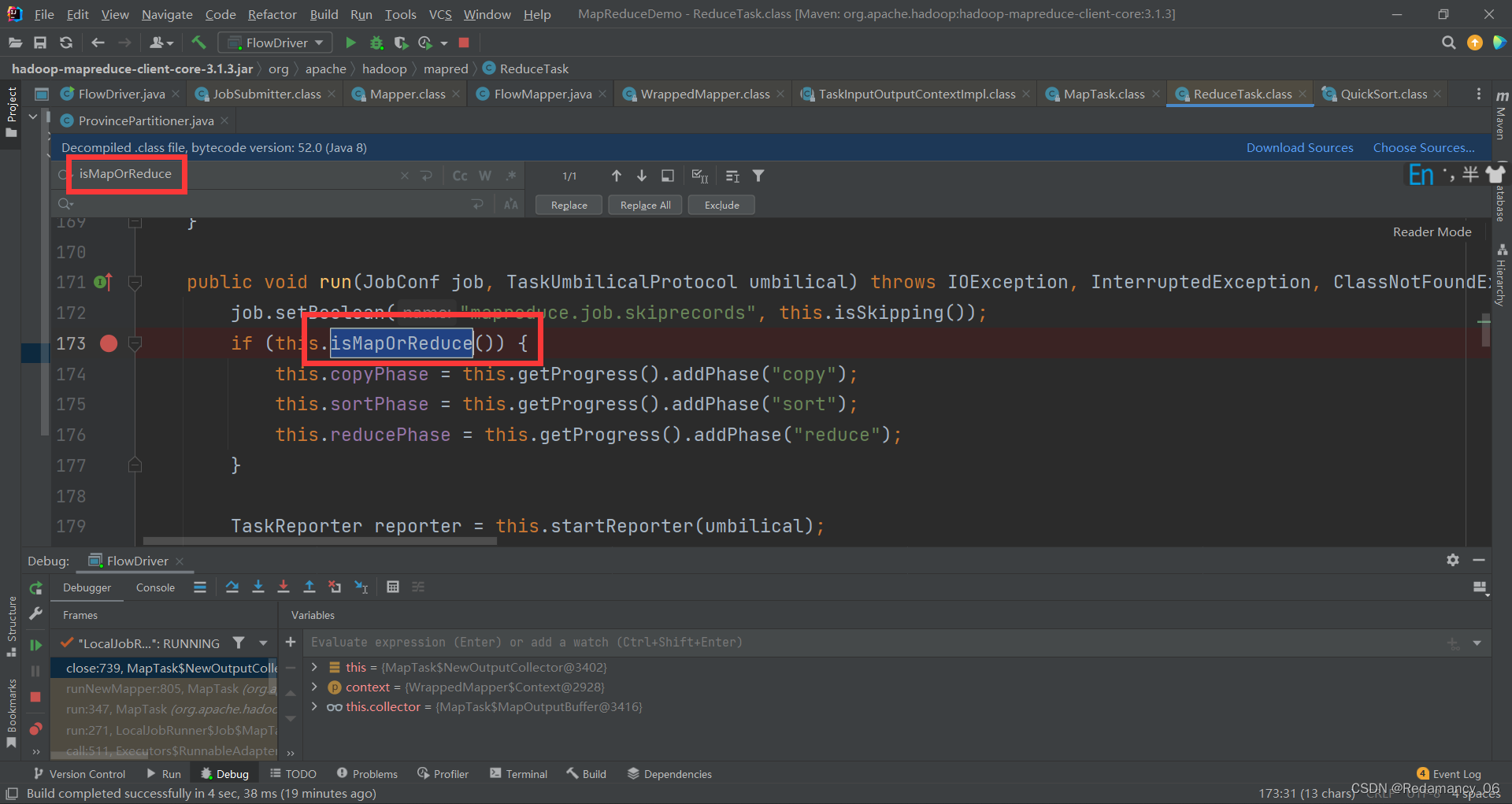Screen dimensions: 1512x804
Task: Toggle Words (W) option in search
Action: click(485, 176)
